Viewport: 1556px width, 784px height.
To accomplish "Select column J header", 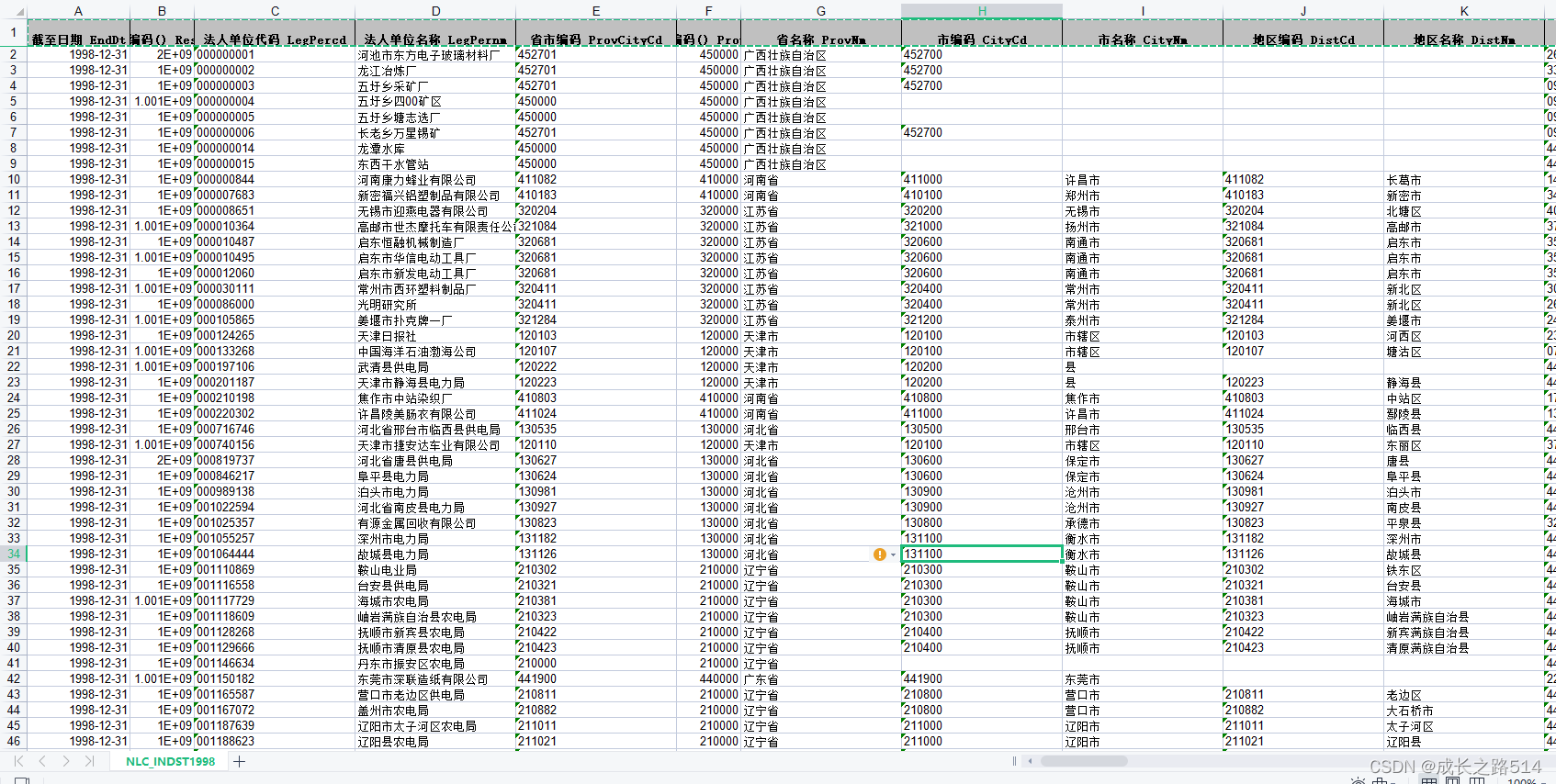I will 1303,11.
